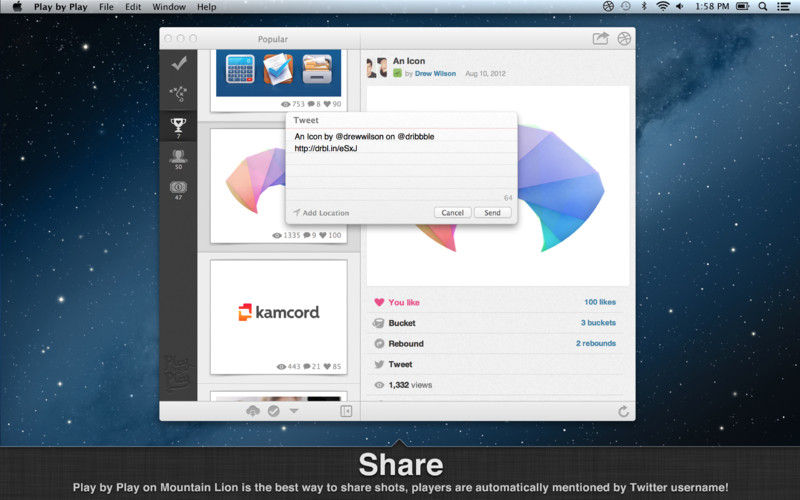
Task: Click the Aug 10, 2012 date
Action: coord(485,73)
